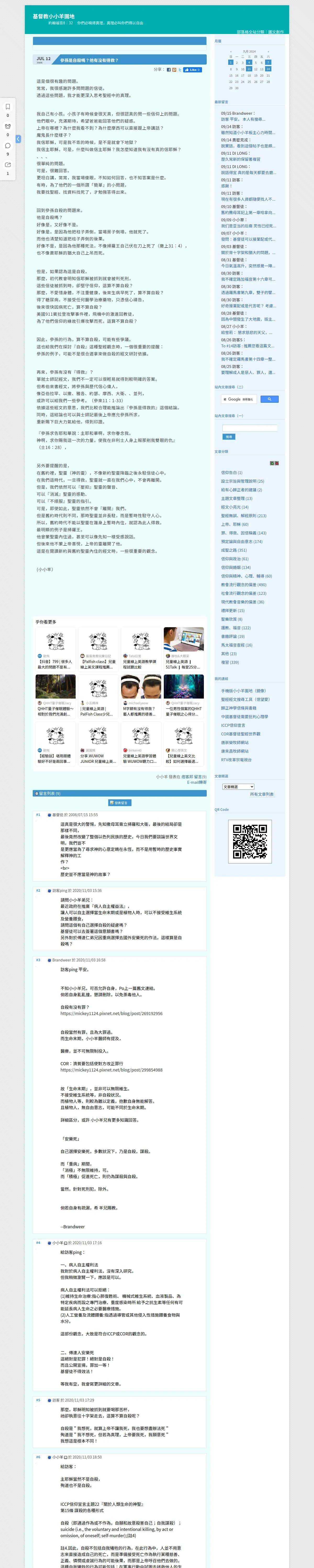
Task: Click red collapse-all categories icon
Action: 277,463
